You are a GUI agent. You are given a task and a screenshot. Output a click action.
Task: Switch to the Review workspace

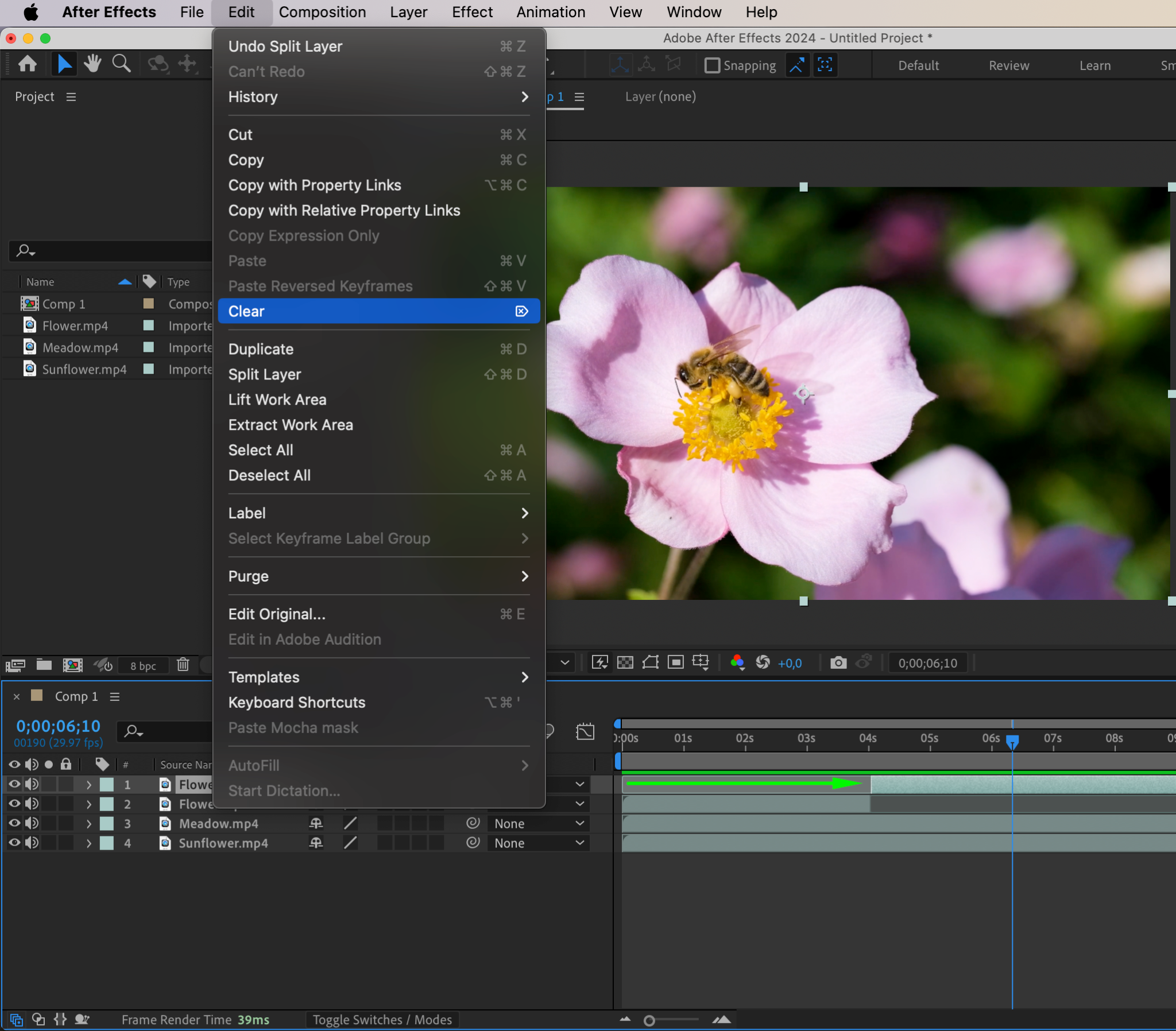pos(1008,65)
